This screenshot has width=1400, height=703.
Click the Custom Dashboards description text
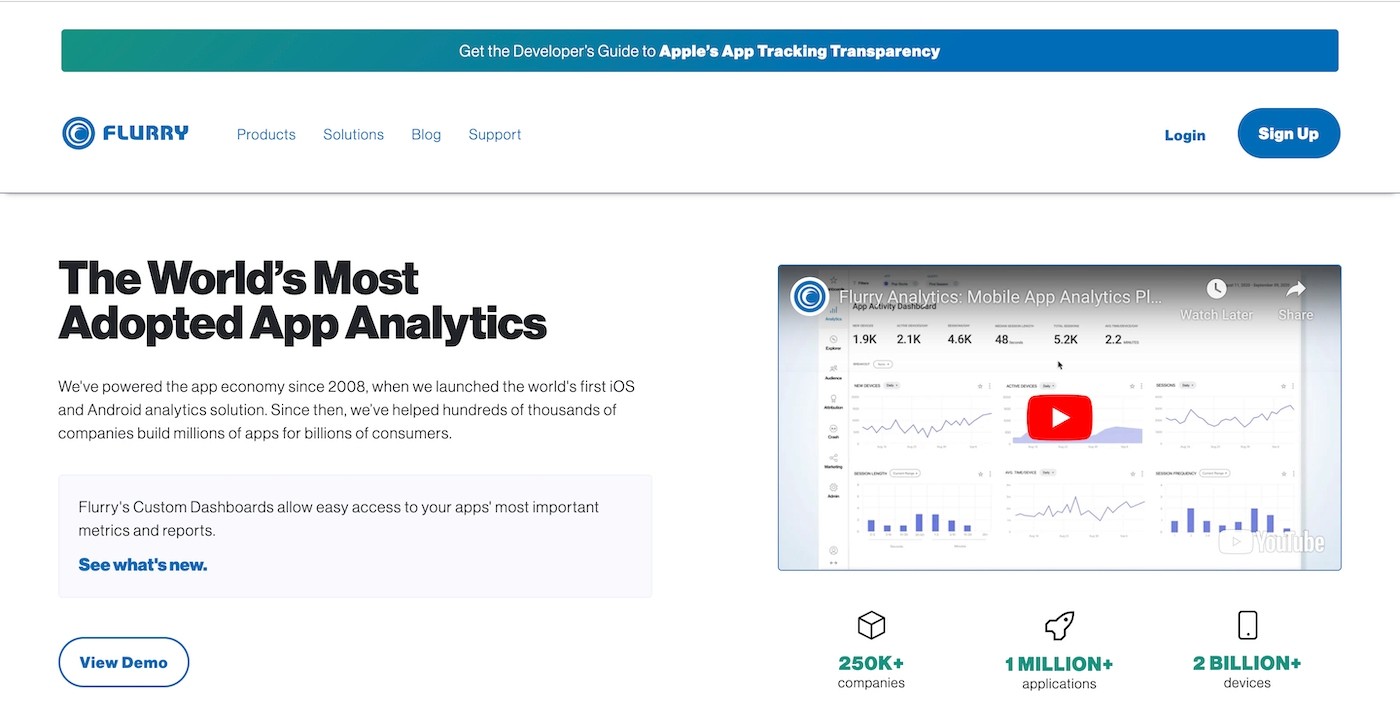tap(339, 519)
